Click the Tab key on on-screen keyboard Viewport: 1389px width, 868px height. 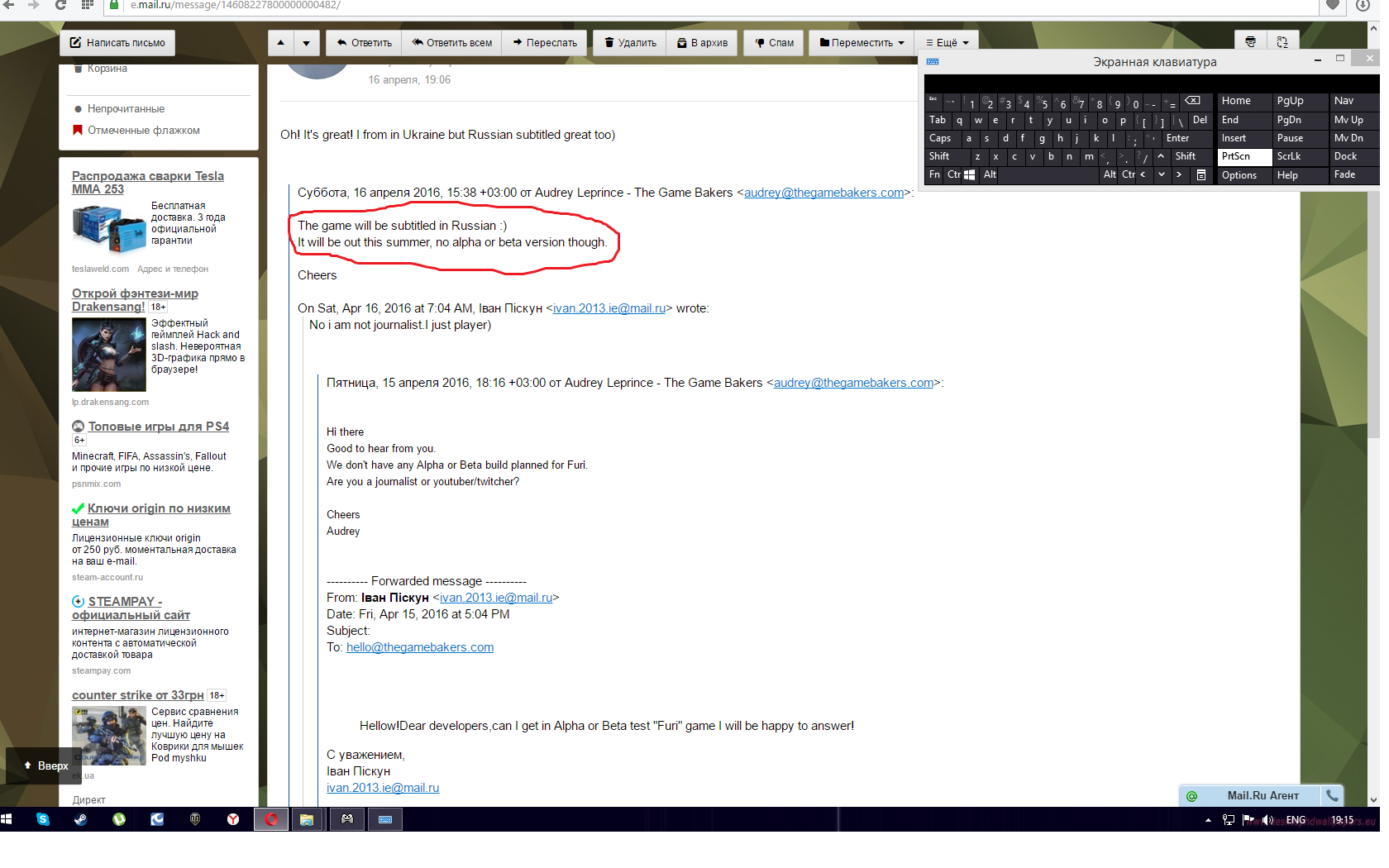pyautogui.click(x=938, y=120)
